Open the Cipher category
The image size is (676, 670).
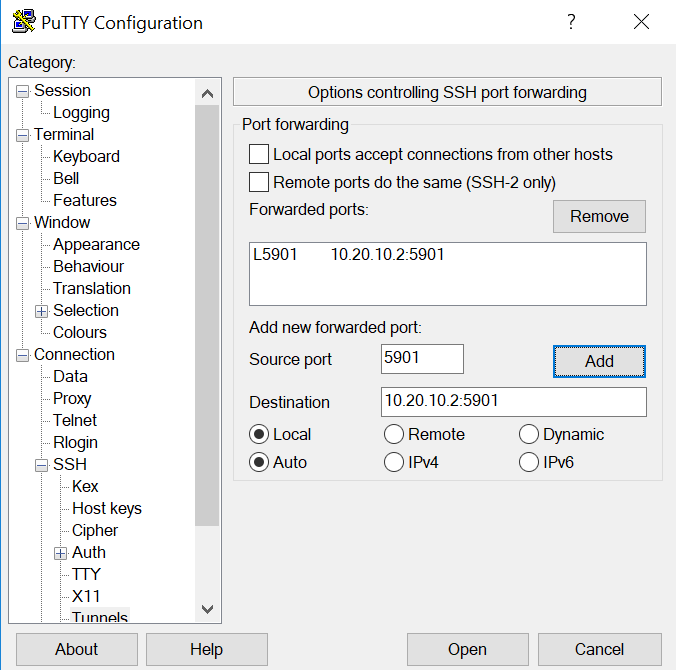[x=95, y=530]
